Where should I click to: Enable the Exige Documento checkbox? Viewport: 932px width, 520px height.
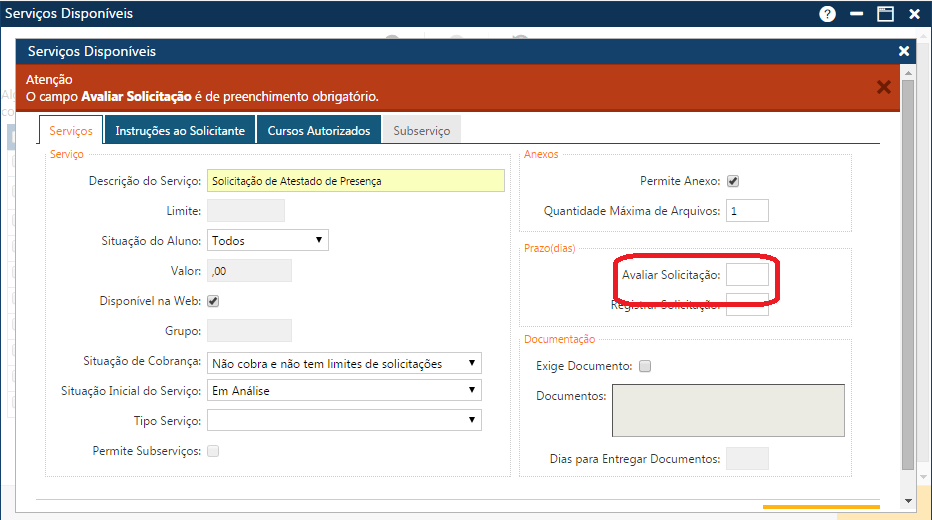click(645, 366)
